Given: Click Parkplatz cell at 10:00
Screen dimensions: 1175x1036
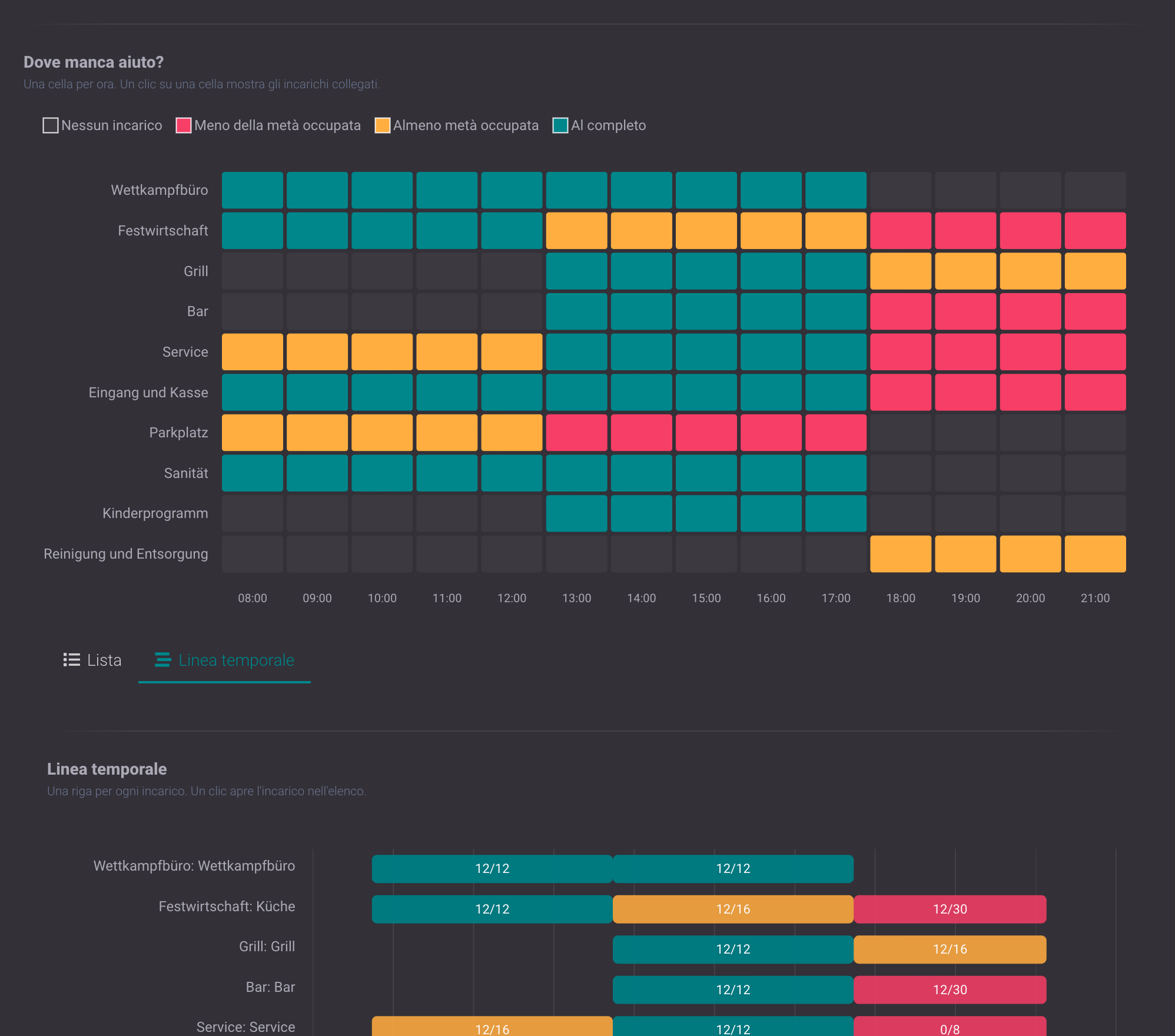Looking at the screenshot, I should coord(382,433).
